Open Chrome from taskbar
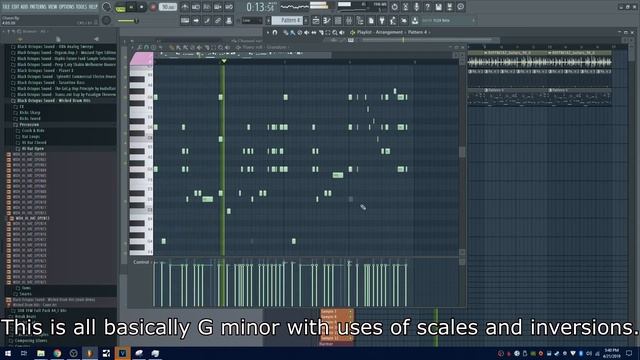The image size is (640, 360). point(57,353)
